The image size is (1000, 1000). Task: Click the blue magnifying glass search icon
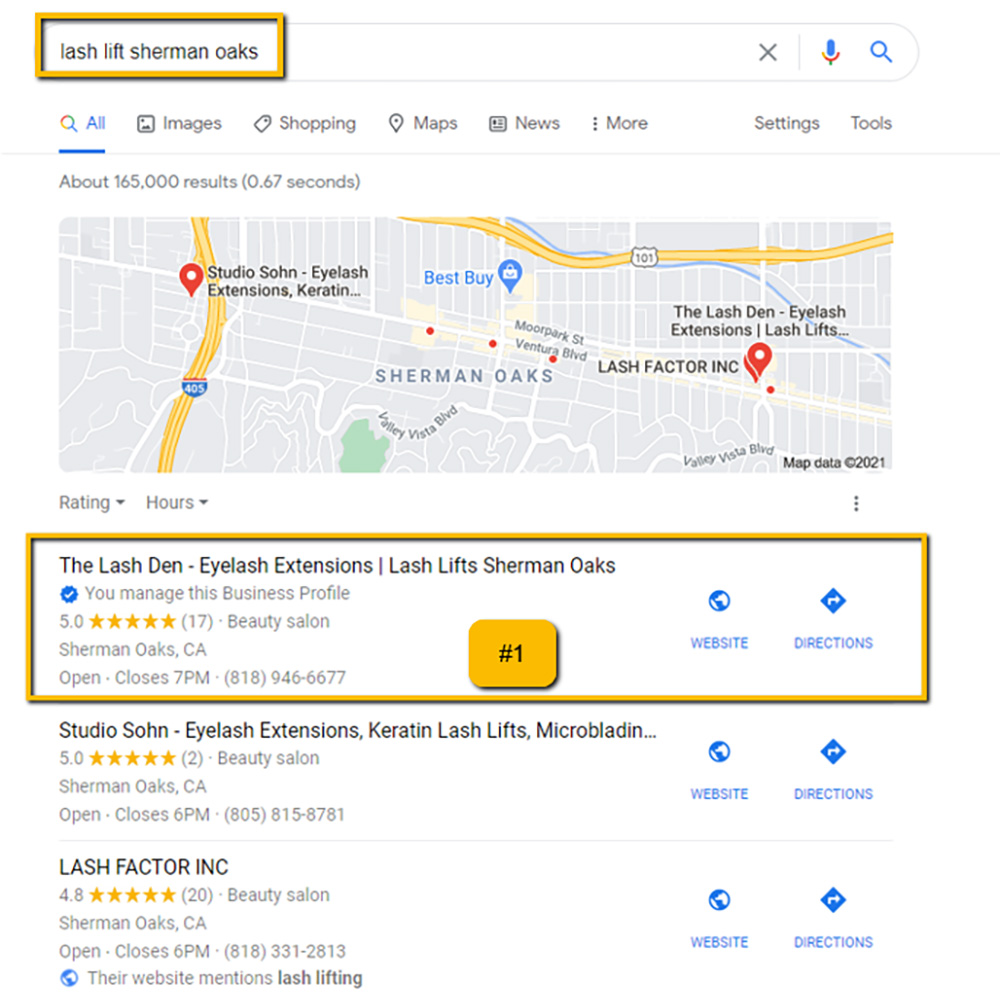click(x=881, y=52)
